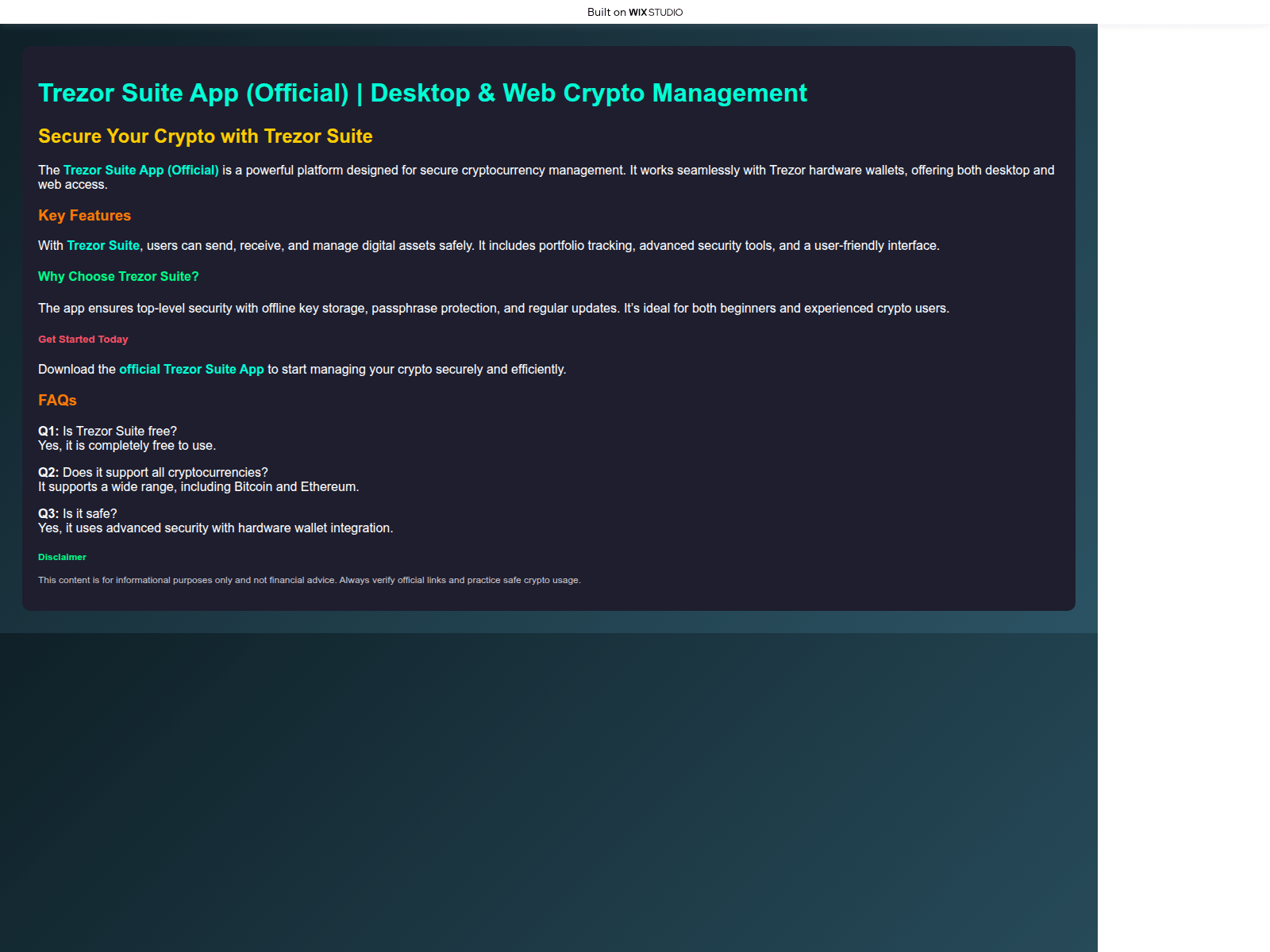Click the Why Choose Trezor Suite? heading
Viewport: 1270px width, 952px height.
click(x=118, y=277)
